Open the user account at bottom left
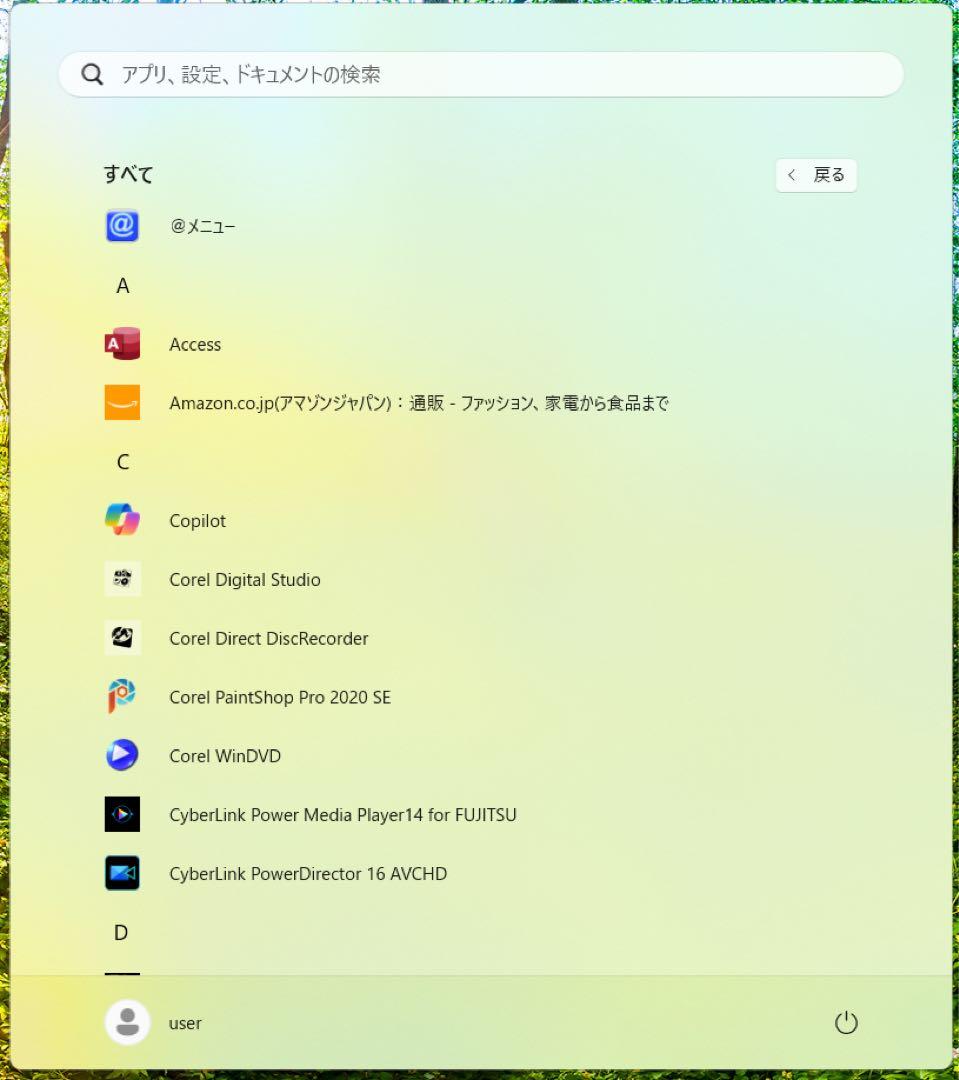The width and height of the screenshot is (959, 1080). (127, 1023)
